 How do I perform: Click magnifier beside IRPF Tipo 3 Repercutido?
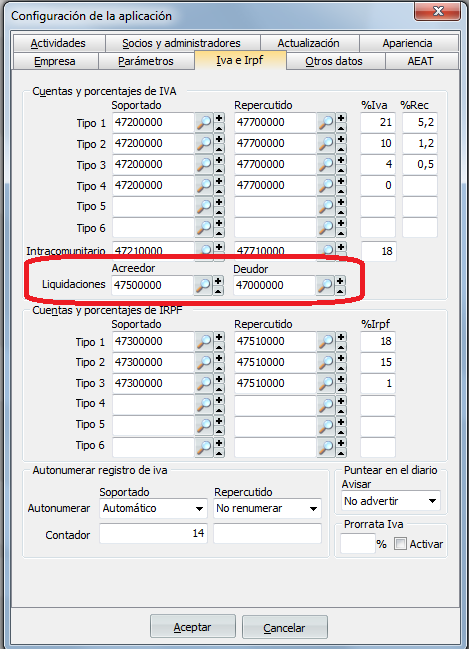(326, 383)
